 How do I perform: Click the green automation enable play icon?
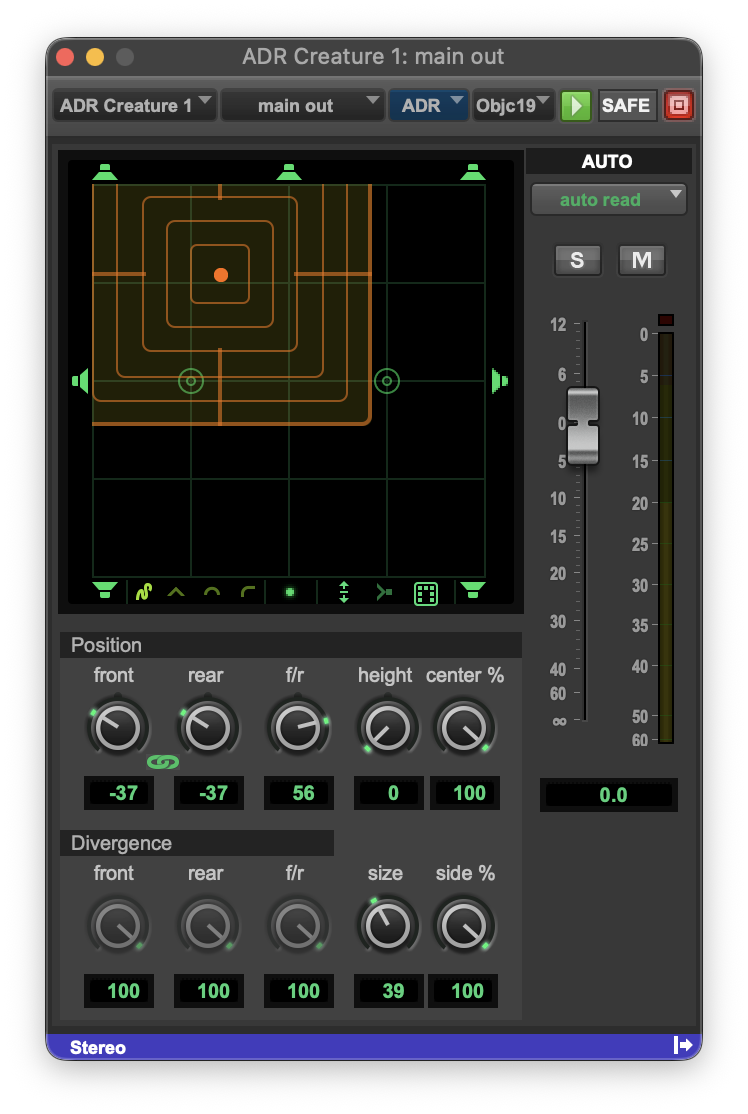[575, 106]
